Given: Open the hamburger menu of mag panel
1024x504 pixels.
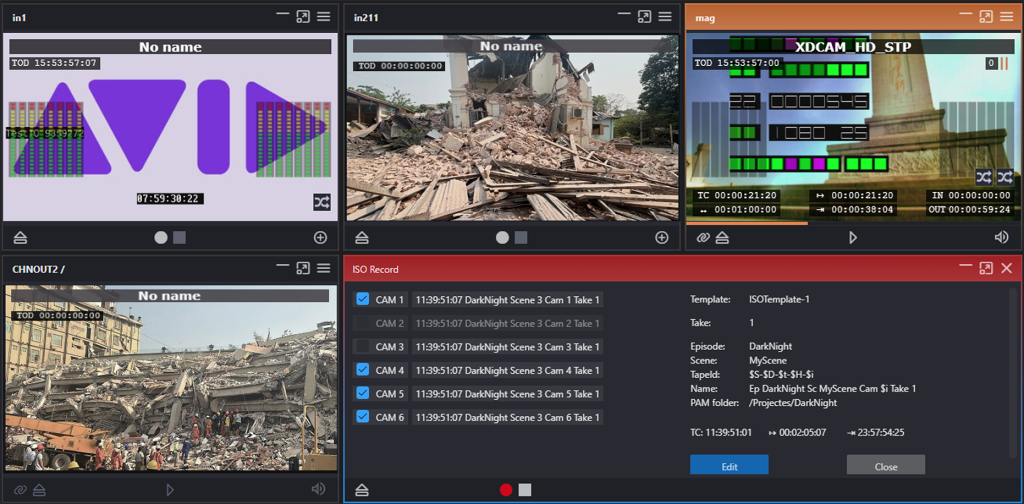Looking at the screenshot, I should click(x=1007, y=17).
